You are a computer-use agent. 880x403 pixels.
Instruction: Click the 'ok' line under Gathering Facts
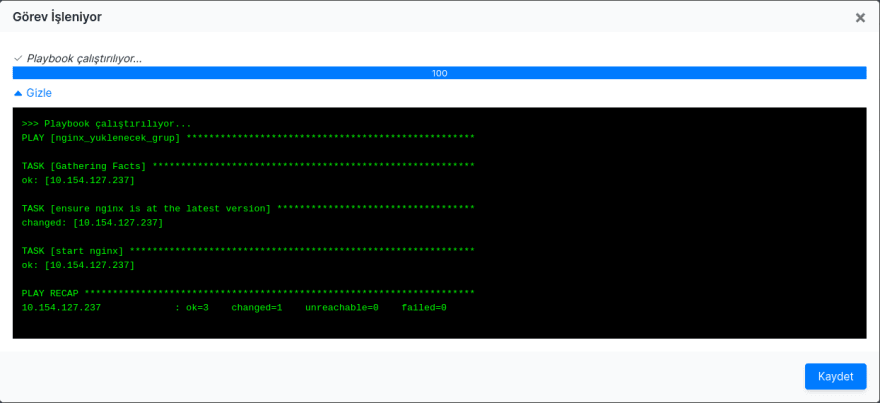click(x=78, y=180)
